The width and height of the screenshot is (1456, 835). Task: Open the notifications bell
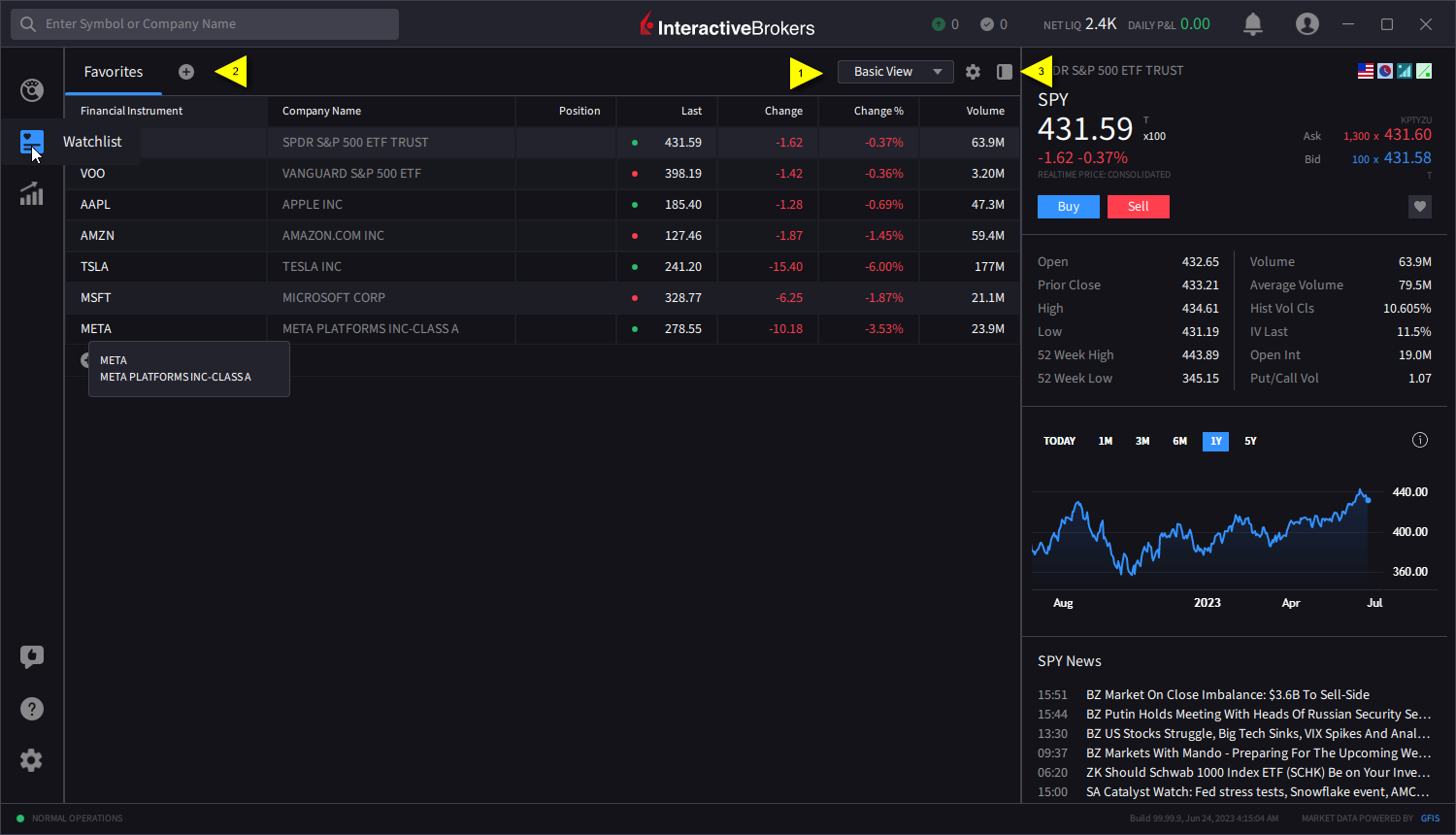click(x=1253, y=24)
